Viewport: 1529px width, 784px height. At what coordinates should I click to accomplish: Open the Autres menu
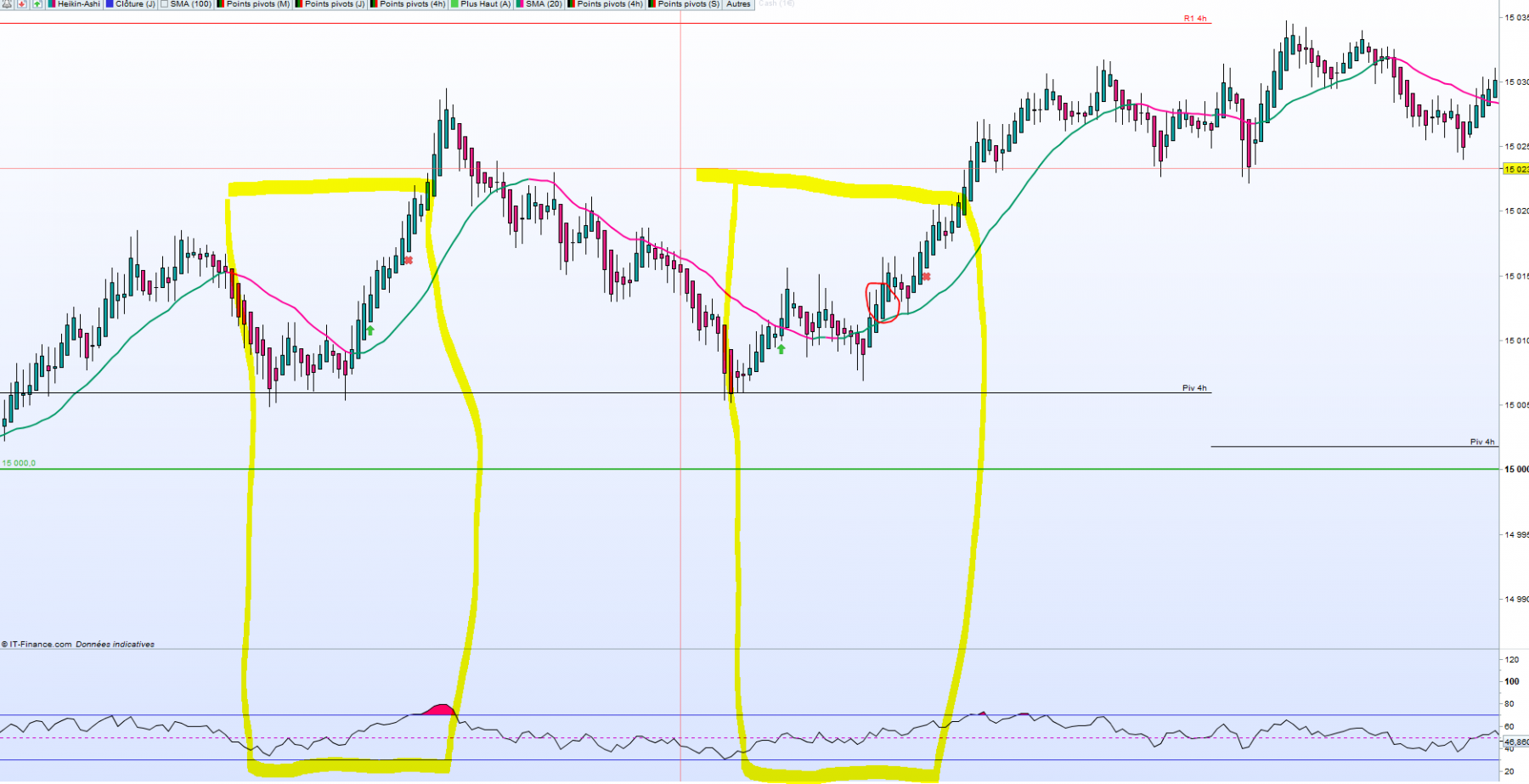[738, 3]
